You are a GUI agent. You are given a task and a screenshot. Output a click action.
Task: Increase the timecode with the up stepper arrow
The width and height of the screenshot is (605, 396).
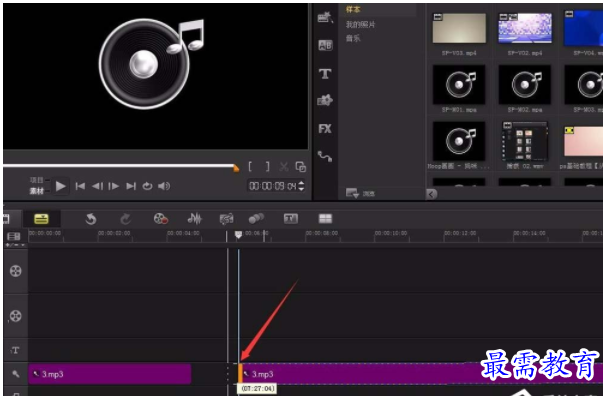pyautogui.click(x=301, y=183)
